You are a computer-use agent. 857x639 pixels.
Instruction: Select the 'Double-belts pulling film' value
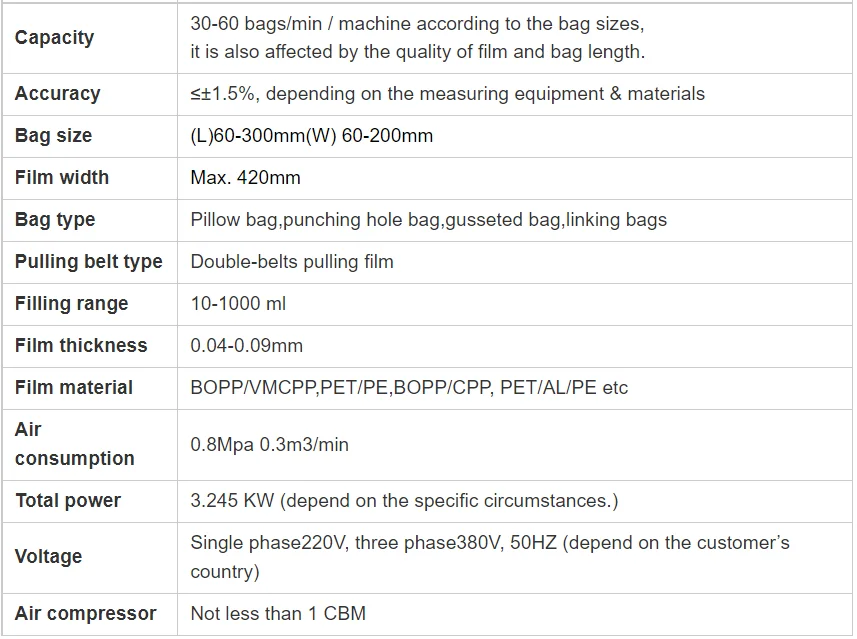[x=292, y=262]
